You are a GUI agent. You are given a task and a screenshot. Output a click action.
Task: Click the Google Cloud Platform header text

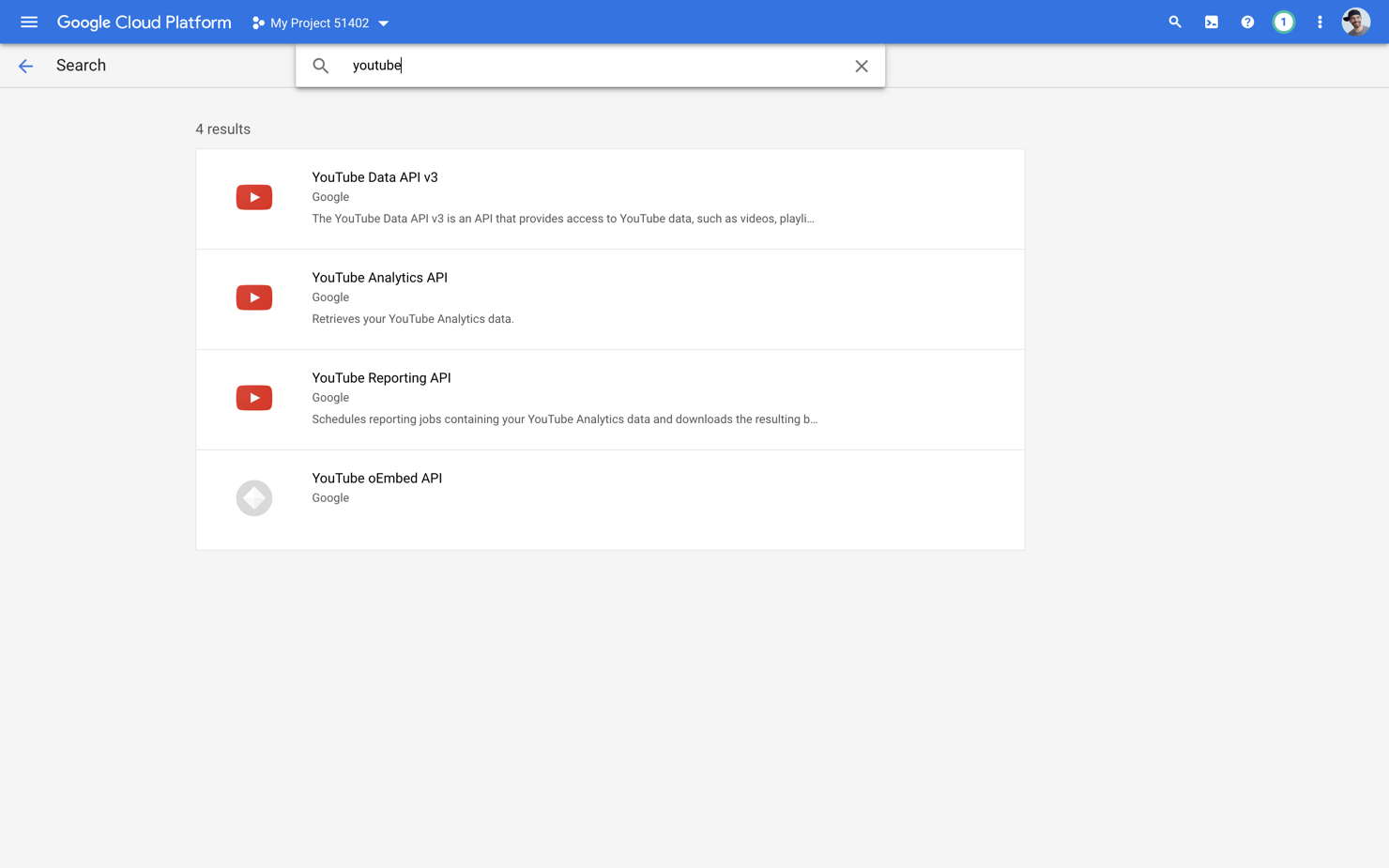click(x=144, y=22)
